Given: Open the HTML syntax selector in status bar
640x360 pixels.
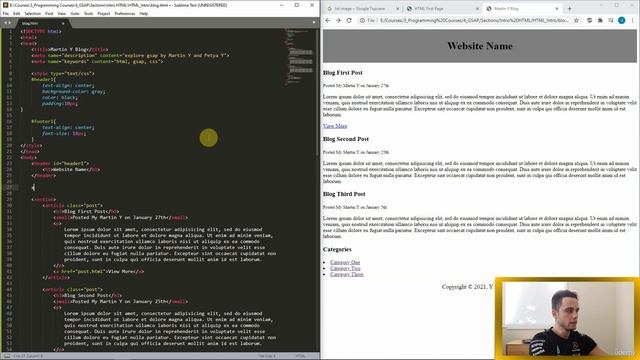Looking at the screenshot, I should [300, 356].
